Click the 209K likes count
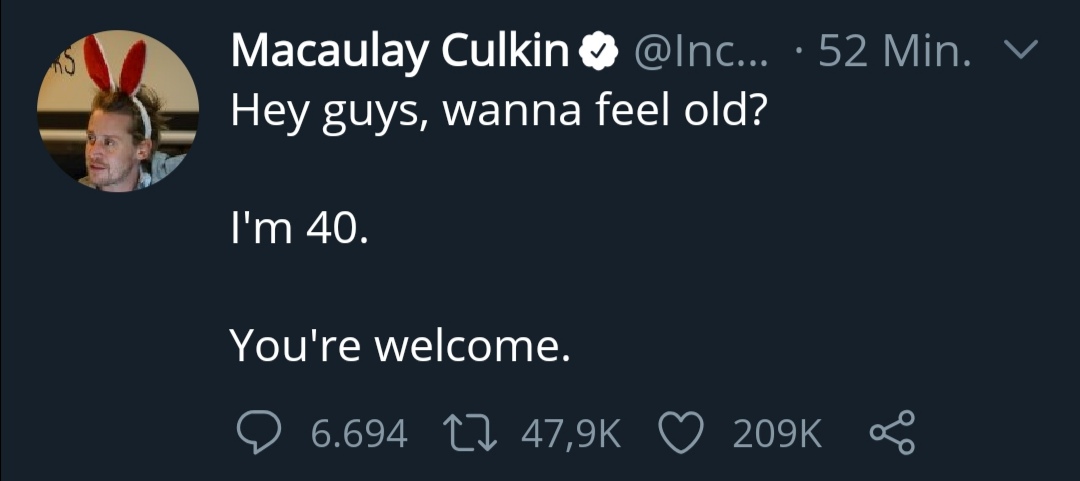 pyautogui.click(x=777, y=434)
